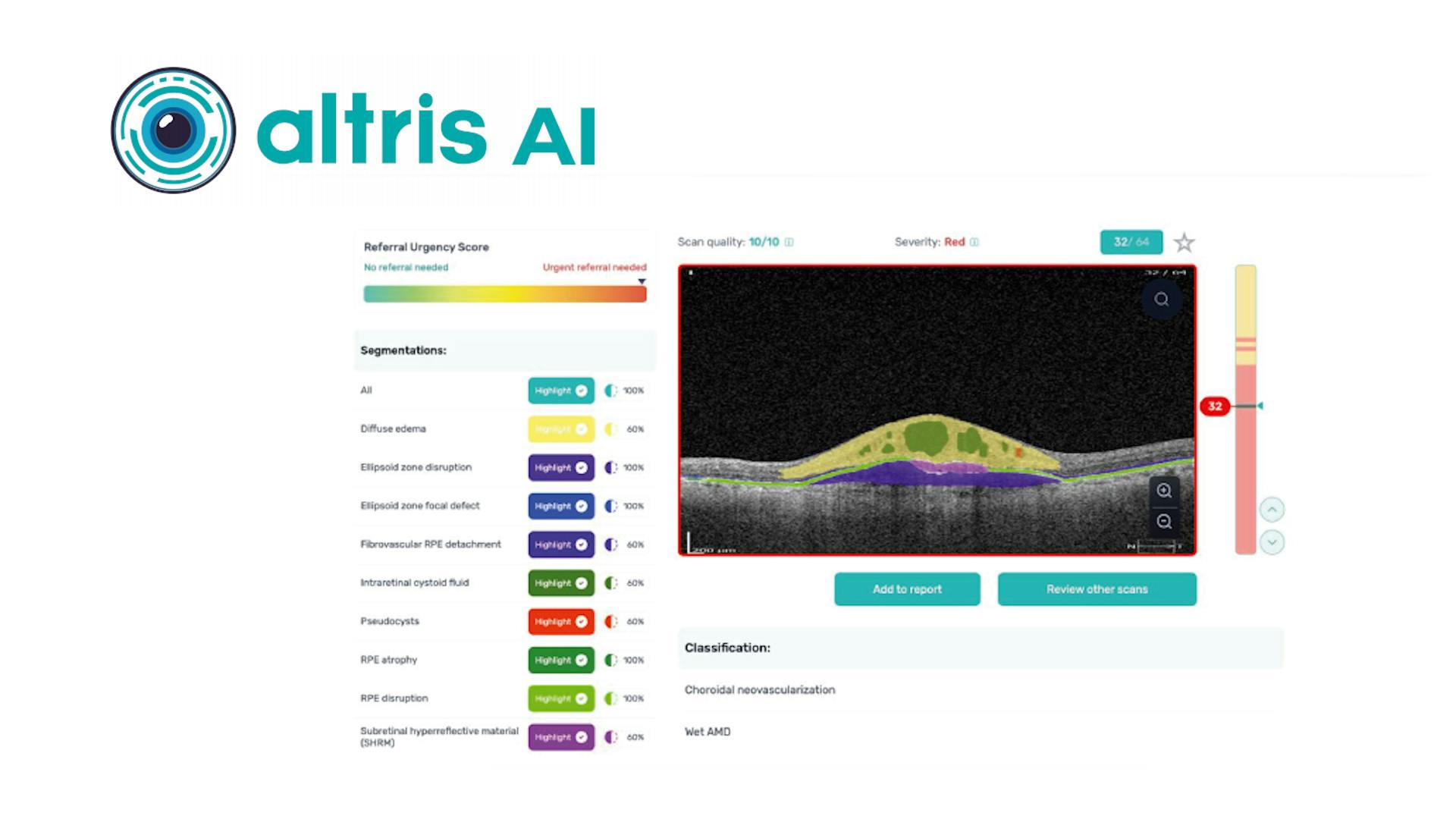Click the 32/64 frame counter badge
Viewport: 1456px width, 819px height.
pyautogui.click(x=1130, y=242)
